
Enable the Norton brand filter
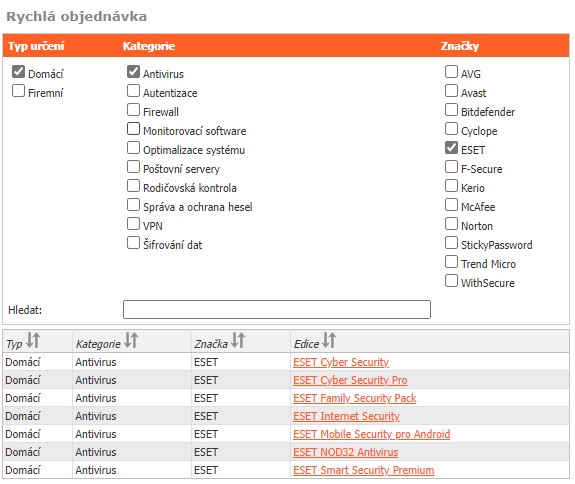451,224
